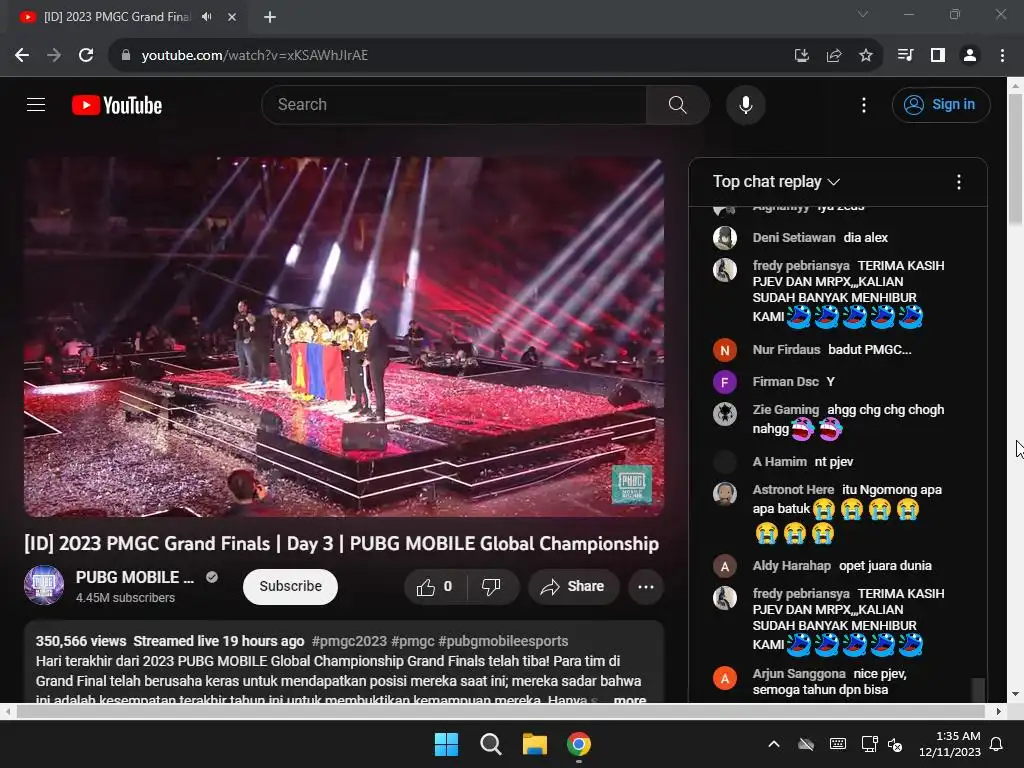1024x768 pixels.
Task: Click the horizontal scrollbar at bottom
Action: coord(500,712)
